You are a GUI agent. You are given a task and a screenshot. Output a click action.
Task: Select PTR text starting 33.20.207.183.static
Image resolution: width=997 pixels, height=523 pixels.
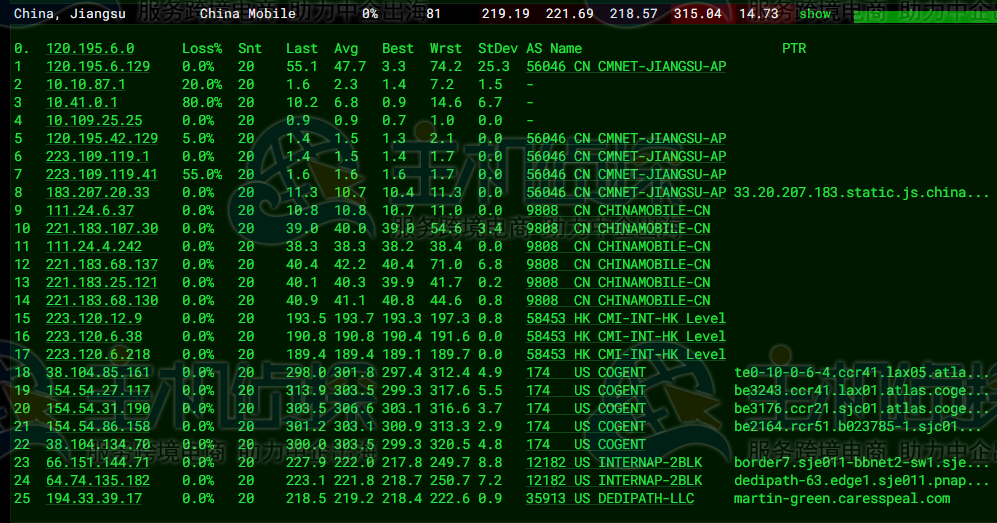[x=862, y=193]
